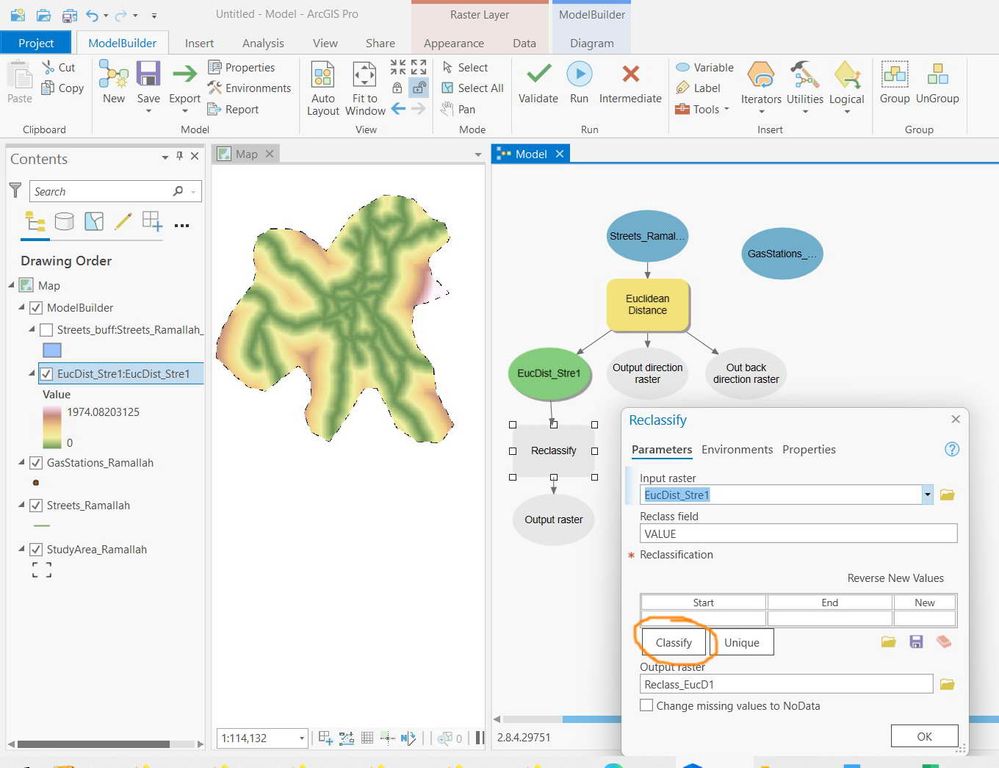Toggle Streets_Ramallah layer checkbox
This screenshot has width=999, height=768.
click(x=36, y=505)
